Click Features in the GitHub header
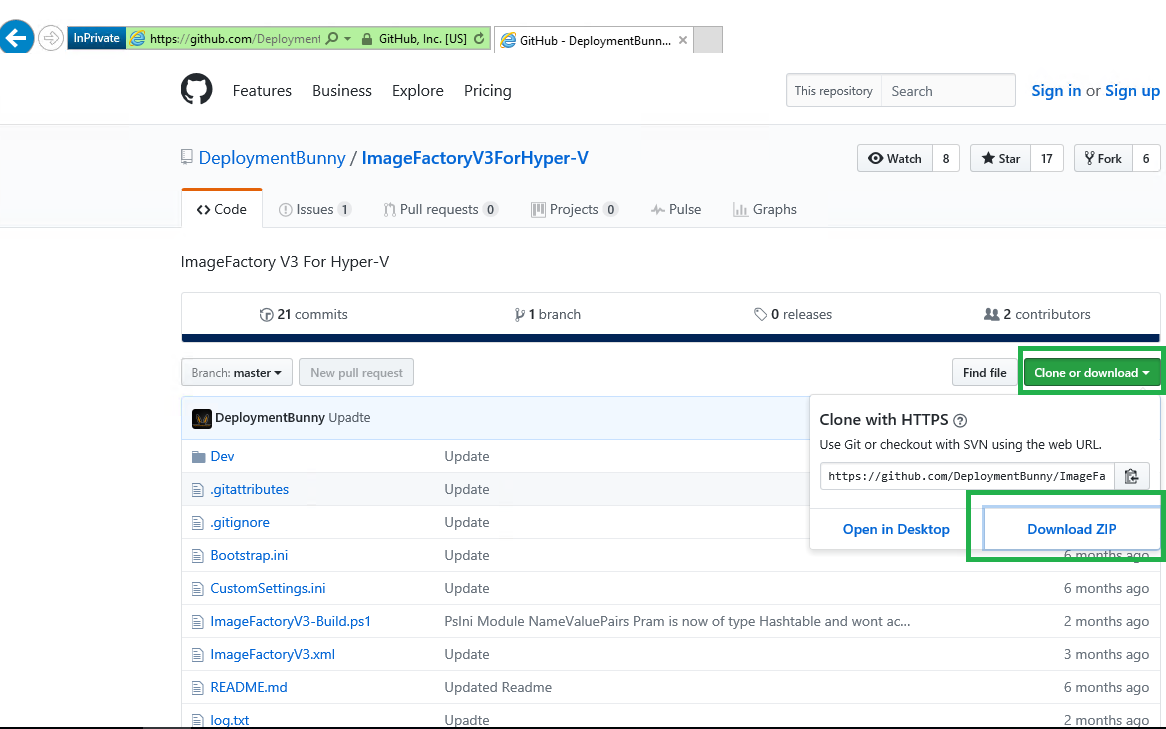The height and width of the screenshot is (729, 1166). pyautogui.click(x=262, y=91)
